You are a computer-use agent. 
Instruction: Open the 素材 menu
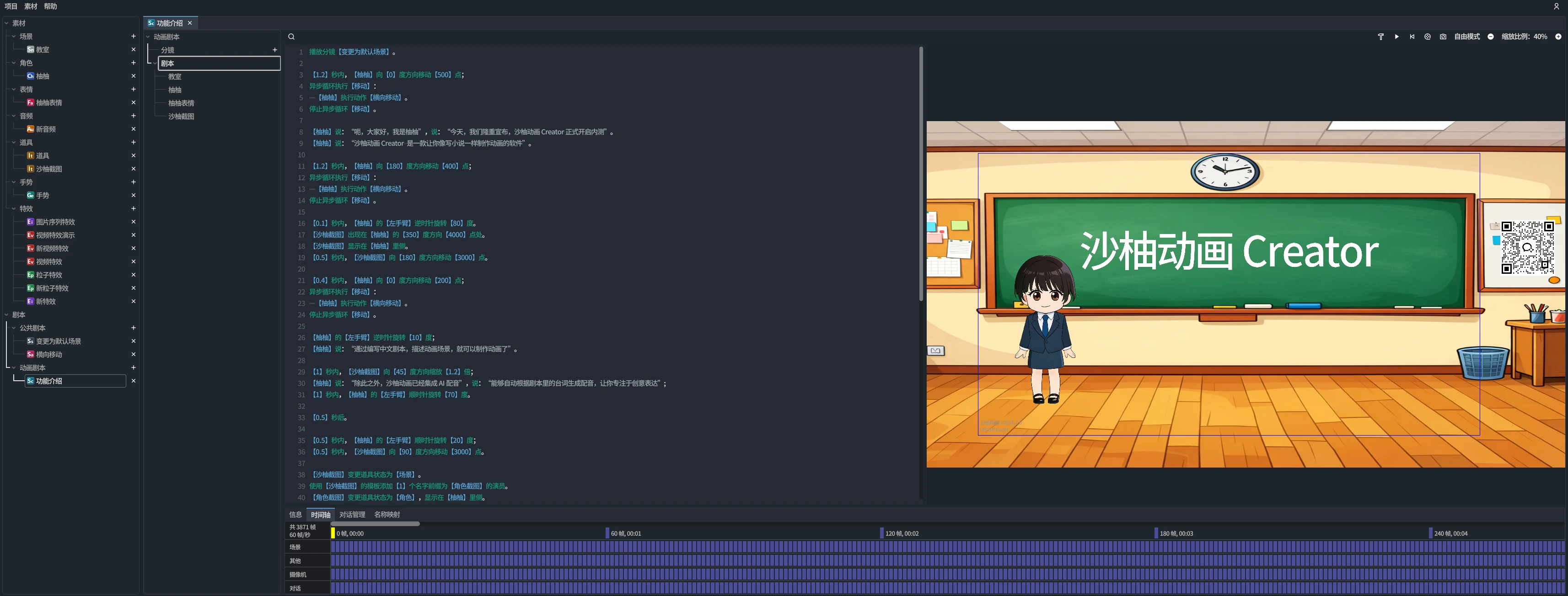(x=31, y=6)
